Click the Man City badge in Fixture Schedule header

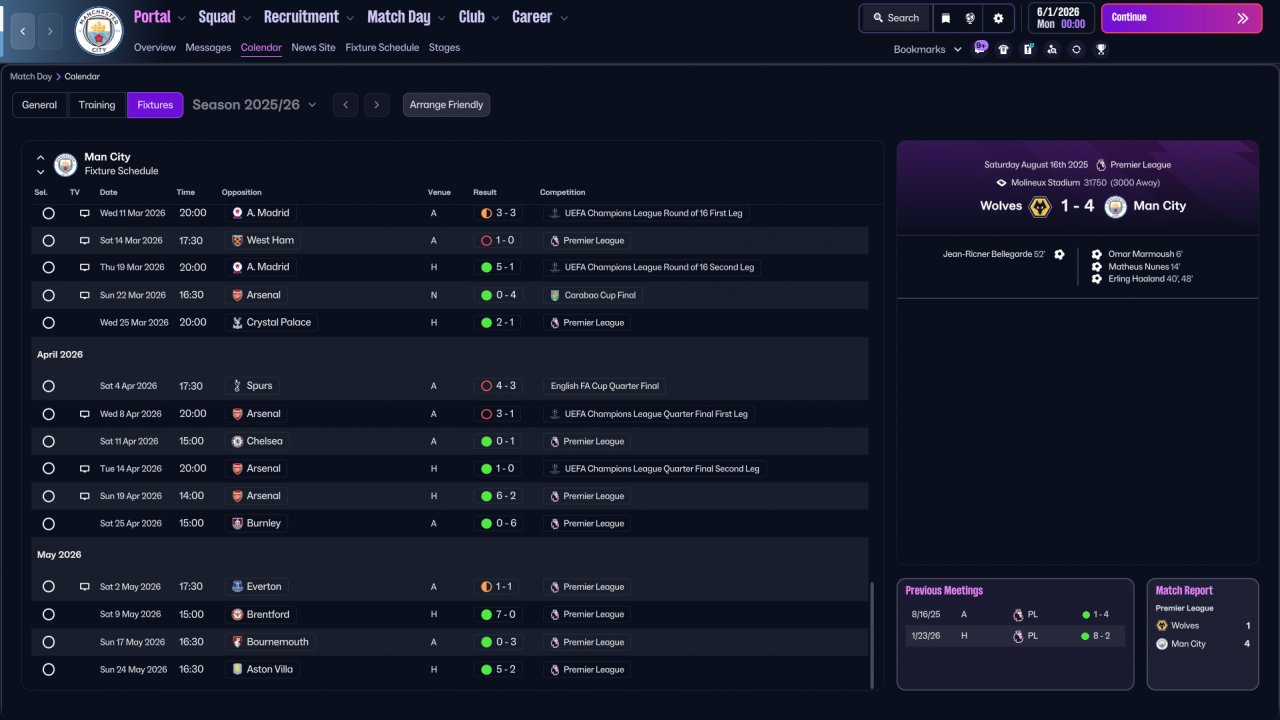[x=65, y=164]
